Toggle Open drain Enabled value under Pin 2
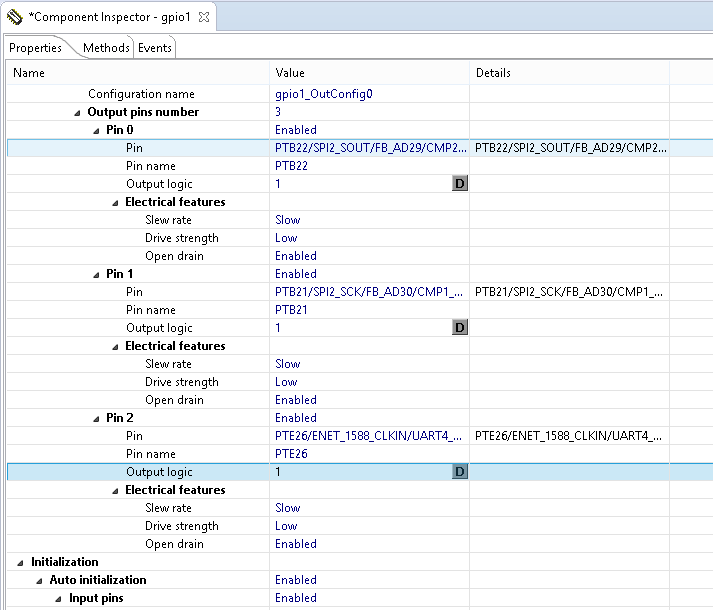 tap(296, 544)
